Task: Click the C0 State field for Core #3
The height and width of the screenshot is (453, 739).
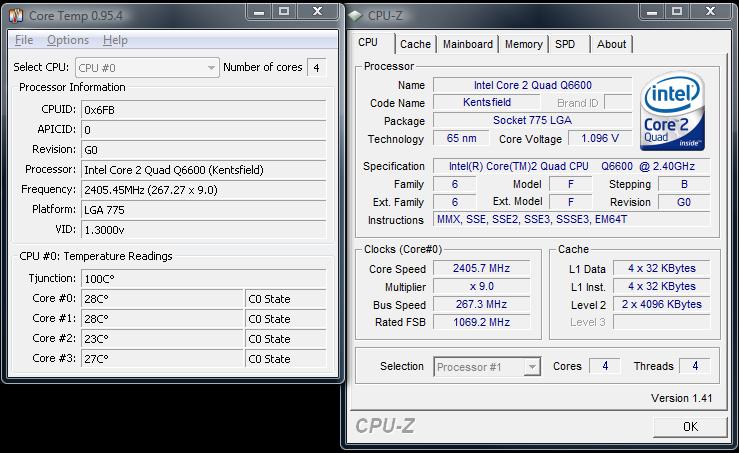Action: [x=286, y=359]
